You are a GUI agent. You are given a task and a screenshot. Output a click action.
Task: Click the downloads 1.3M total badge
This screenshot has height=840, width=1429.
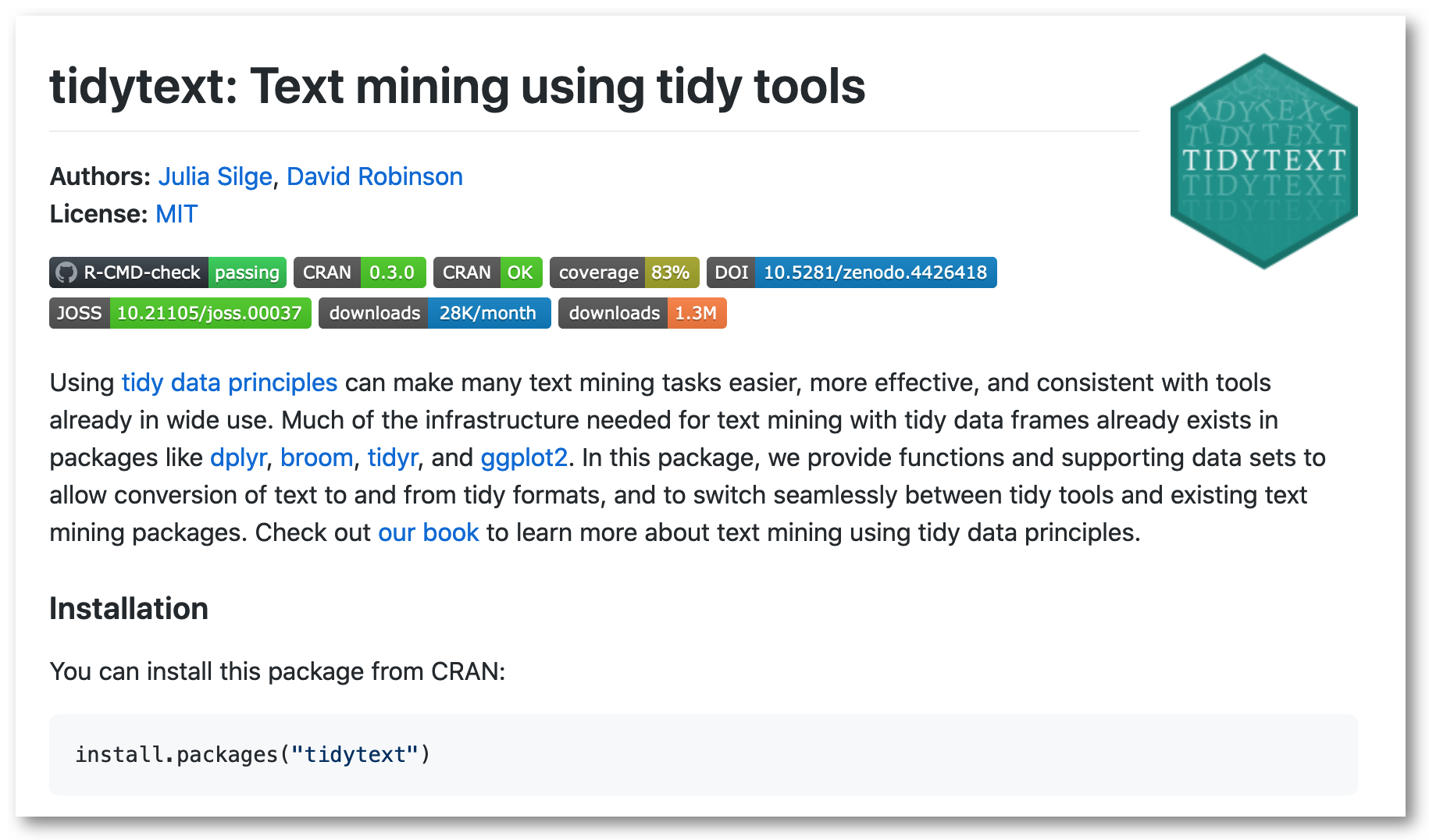click(x=642, y=313)
